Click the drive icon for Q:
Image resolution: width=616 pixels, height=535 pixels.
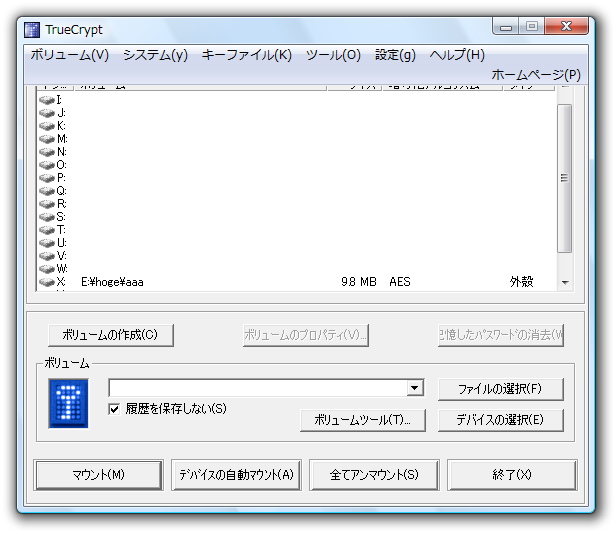[x=47, y=191]
